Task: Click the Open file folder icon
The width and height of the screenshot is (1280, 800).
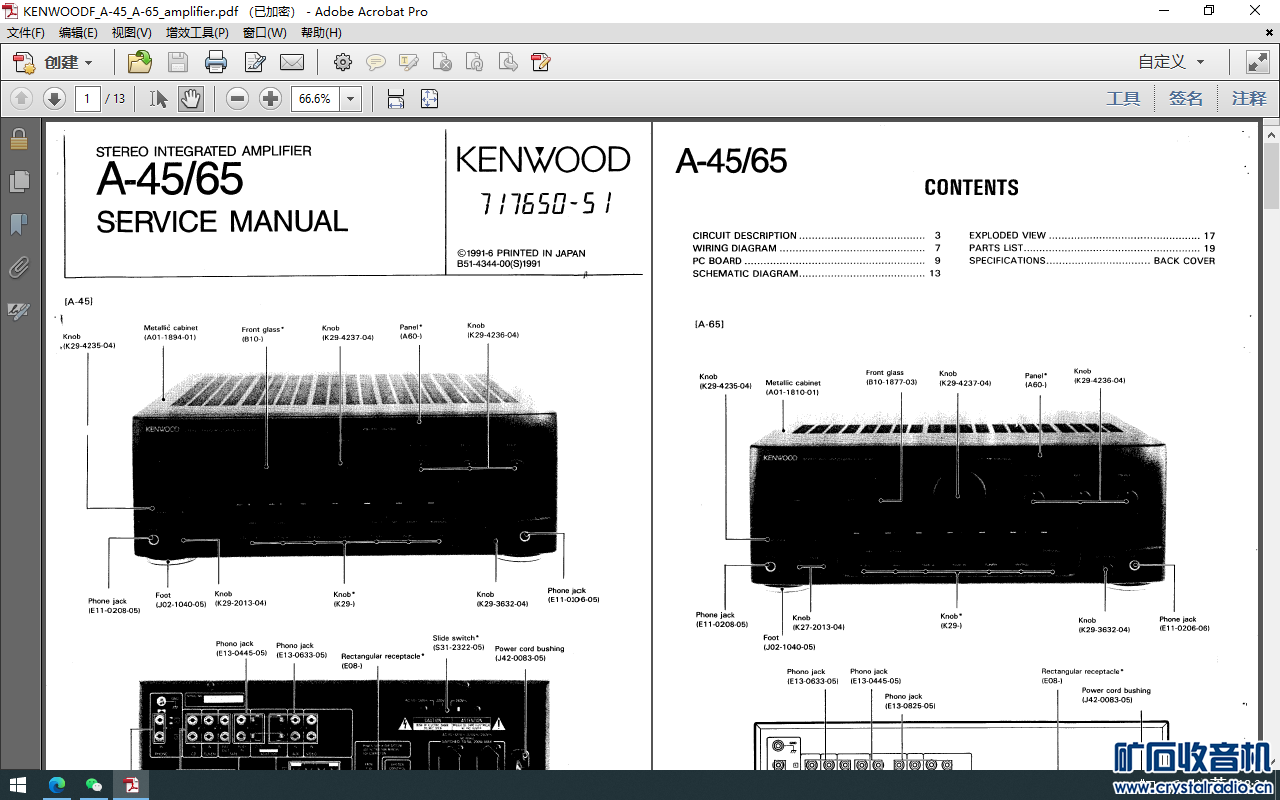Action: 140,62
